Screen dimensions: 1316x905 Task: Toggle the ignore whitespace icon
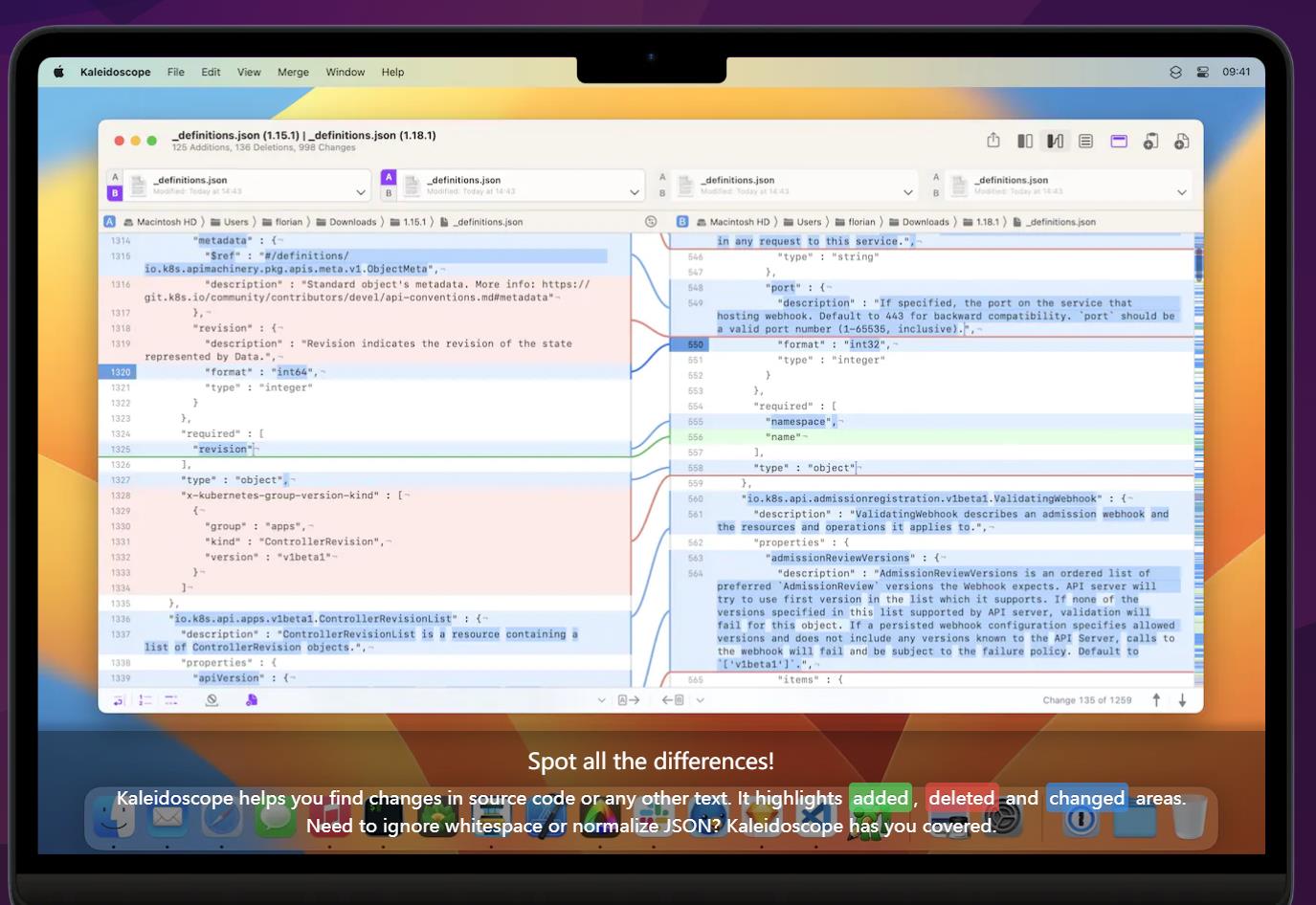point(212,700)
